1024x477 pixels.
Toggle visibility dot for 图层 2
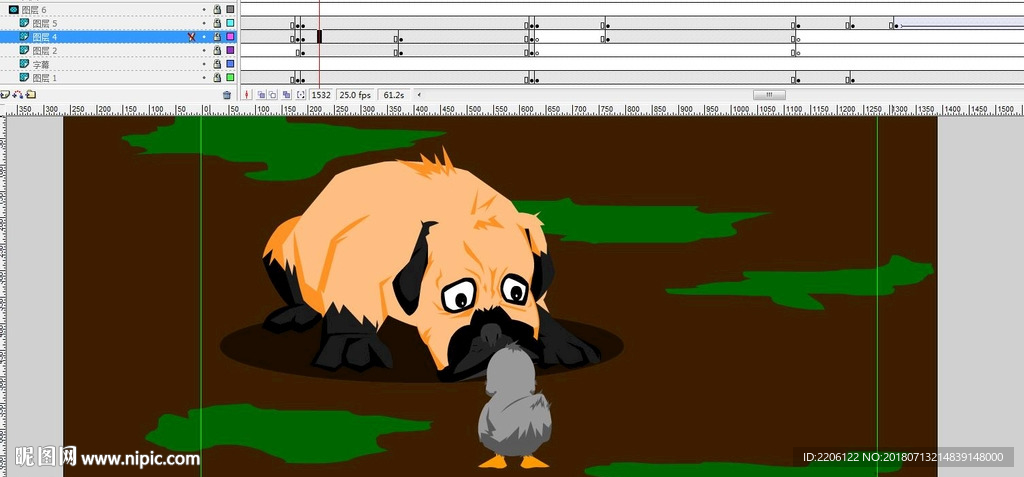coord(204,50)
